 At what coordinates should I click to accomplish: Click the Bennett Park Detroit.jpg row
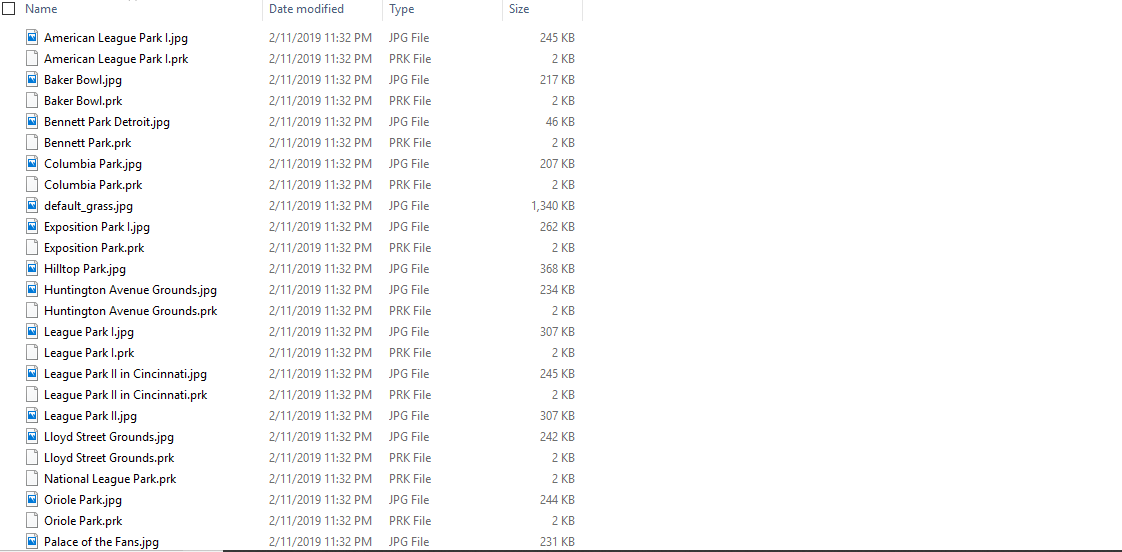click(301, 122)
